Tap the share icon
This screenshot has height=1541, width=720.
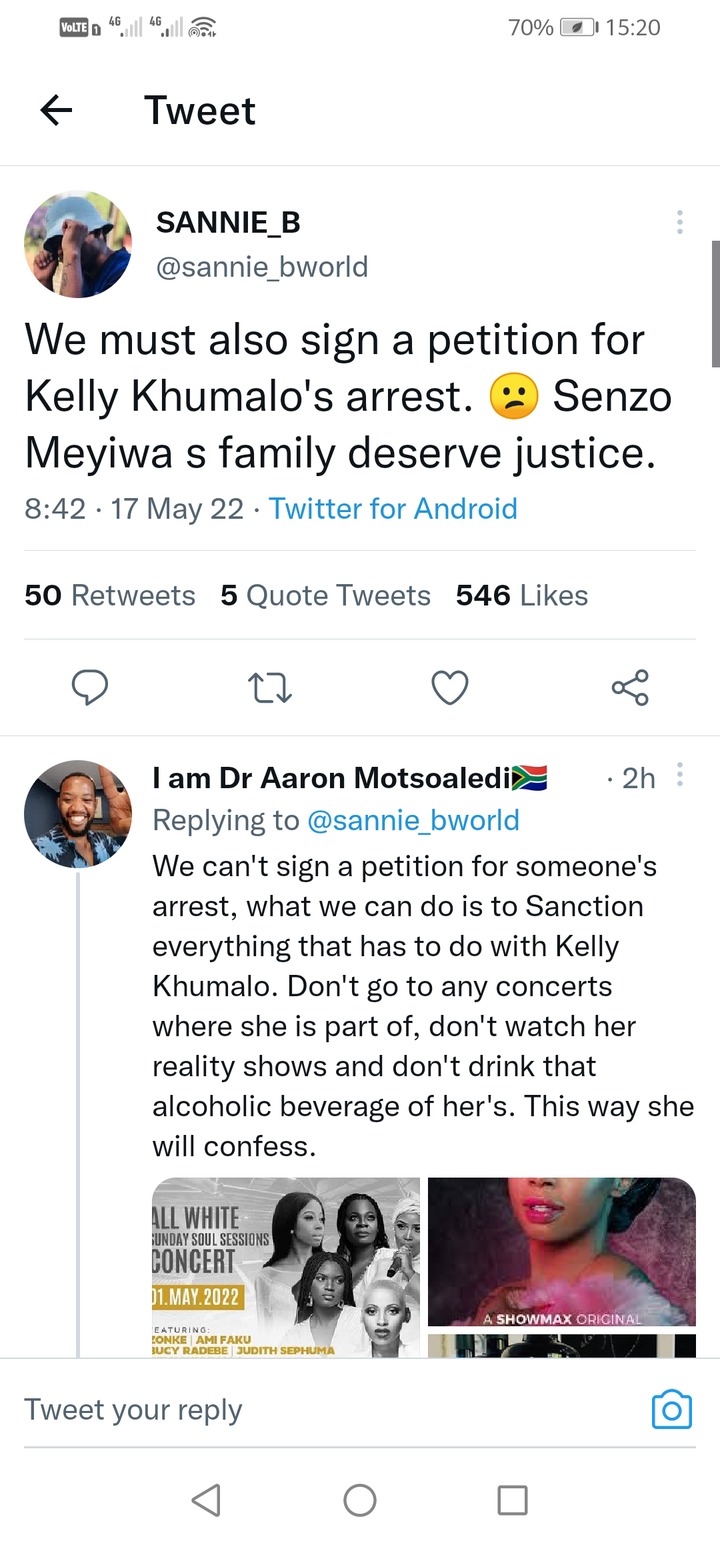point(630,688)
